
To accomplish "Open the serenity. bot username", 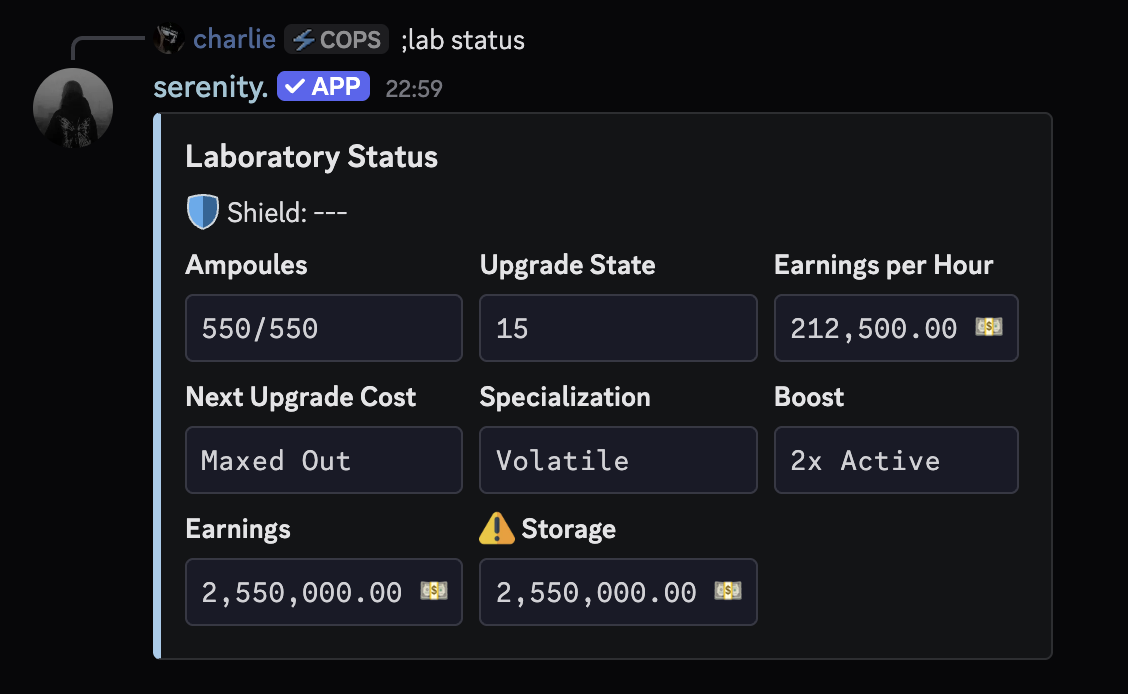I will point(210,87).
